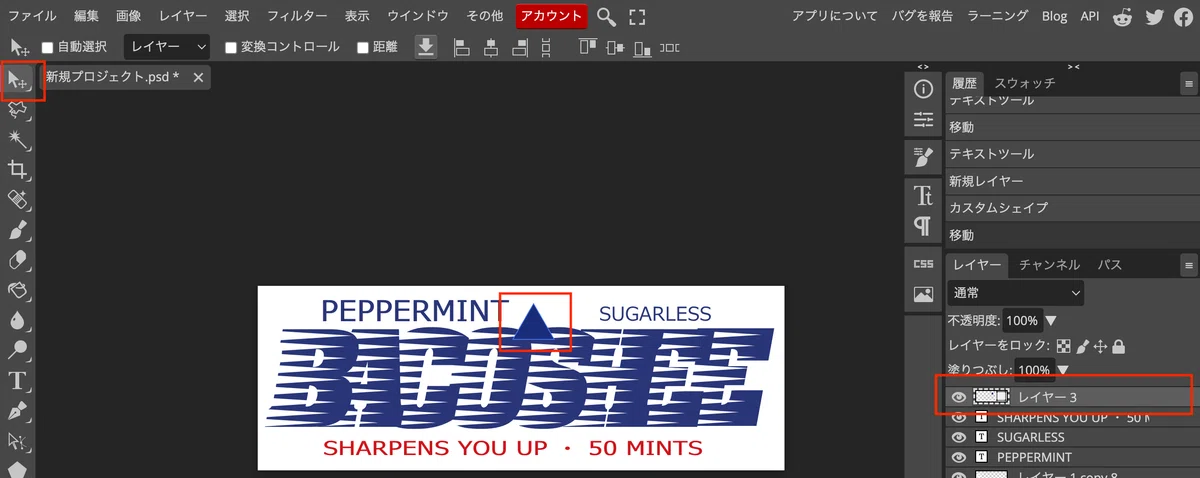Image resolution: width=1200 pixels, height=478 pixels.
Task: Select the Move tool in the toolbar
Action: pos(17,79)
